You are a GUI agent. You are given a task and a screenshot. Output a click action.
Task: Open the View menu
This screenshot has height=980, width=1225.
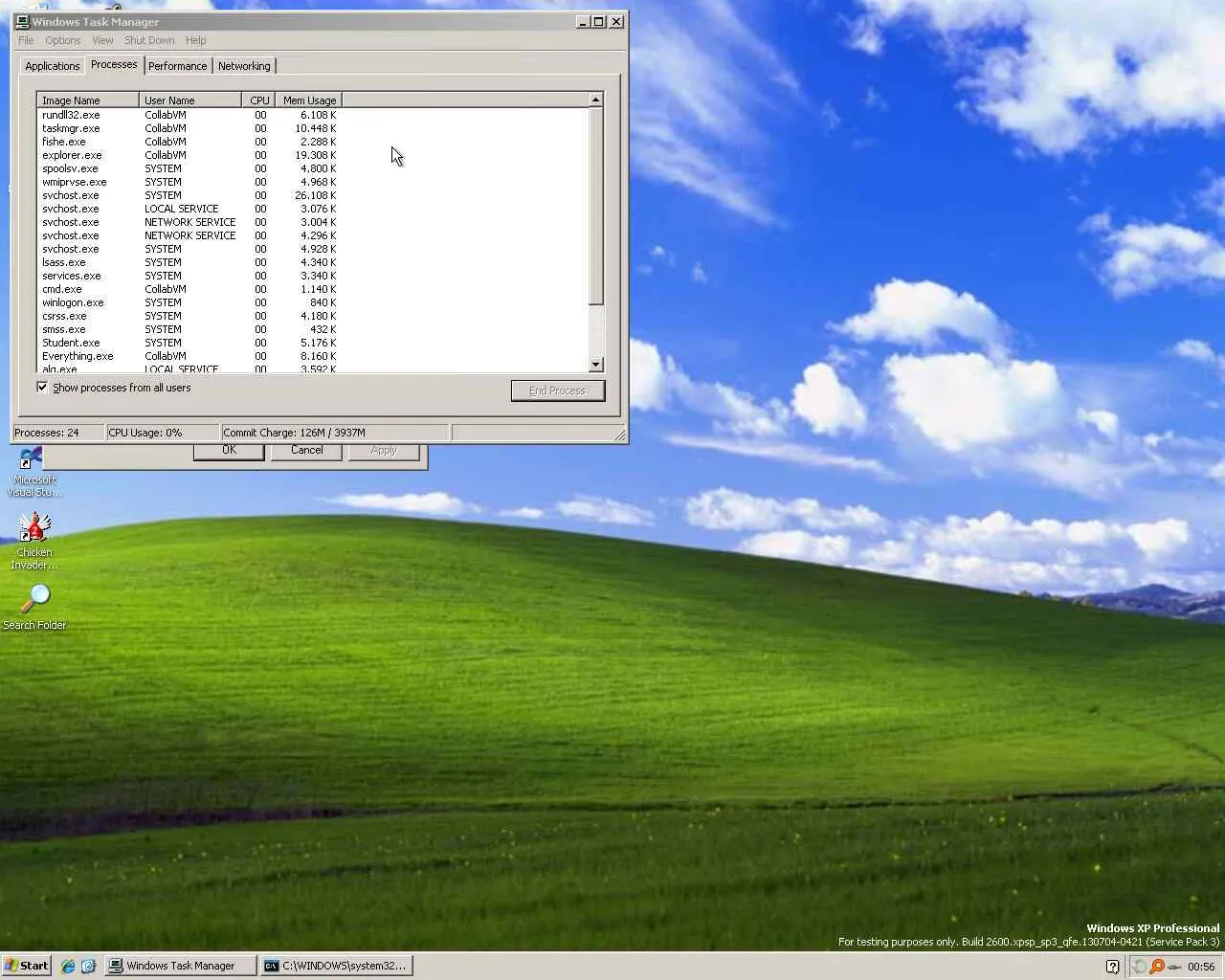point(102,40)
